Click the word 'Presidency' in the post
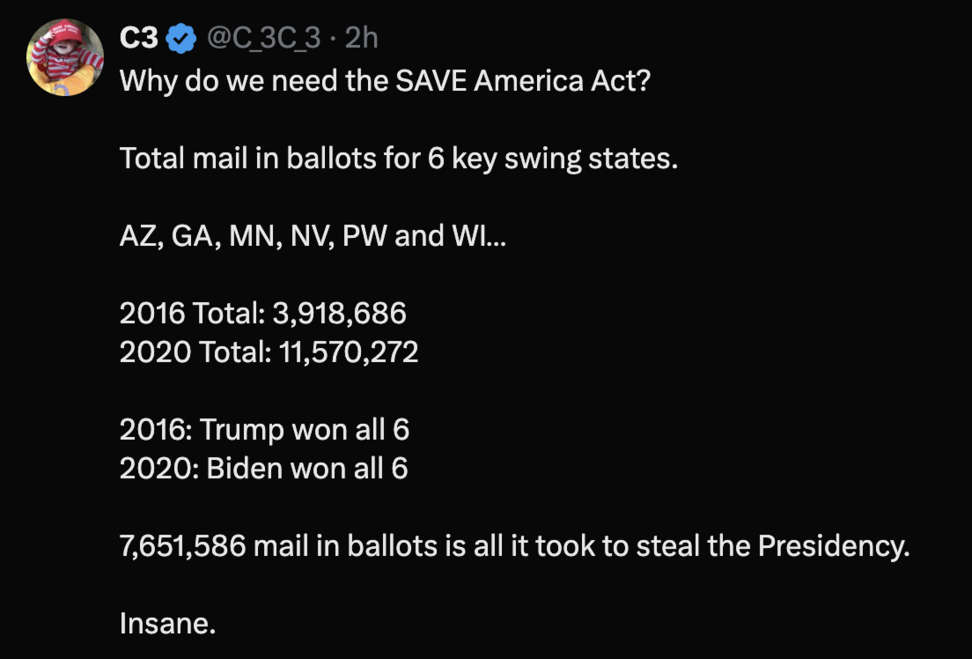Viewport: 972px width, 659px height. pos(830,546)
